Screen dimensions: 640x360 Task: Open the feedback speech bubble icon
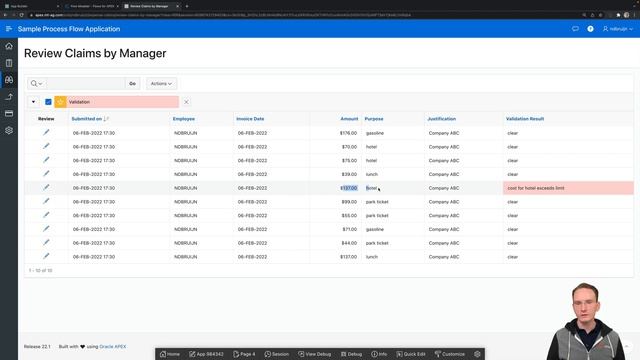coord(575,29)
